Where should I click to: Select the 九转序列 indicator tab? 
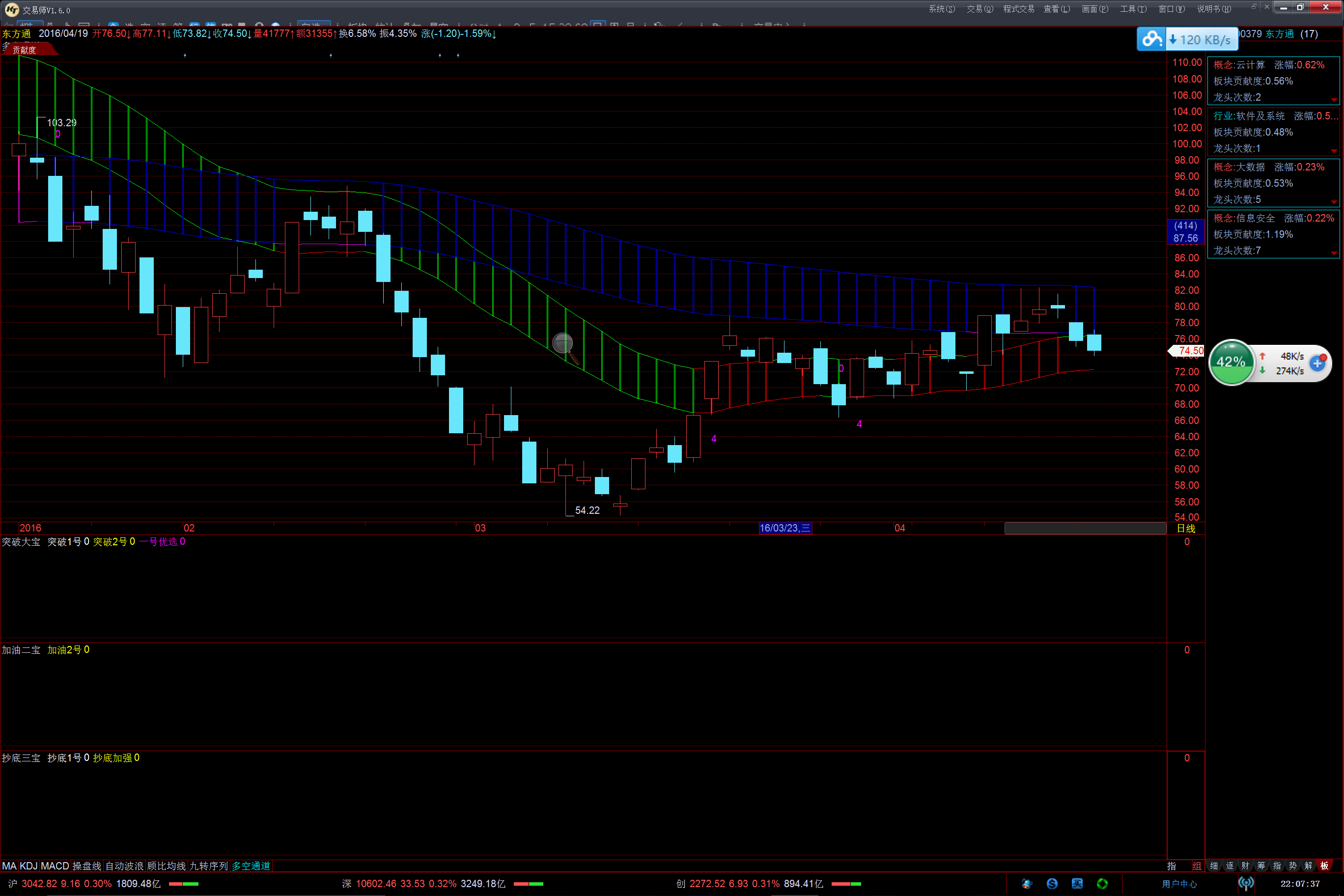(x=209, y=866)
